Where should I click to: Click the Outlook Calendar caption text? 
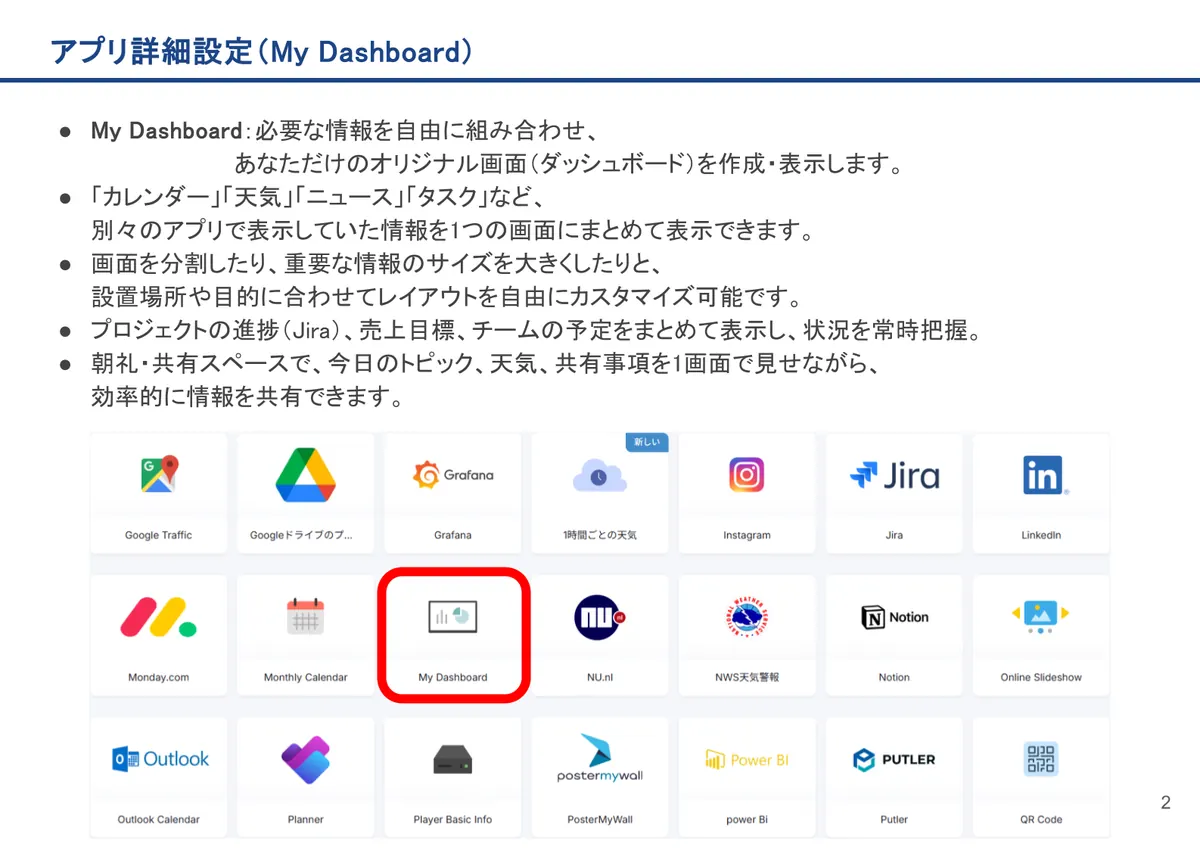click(158, 819)
